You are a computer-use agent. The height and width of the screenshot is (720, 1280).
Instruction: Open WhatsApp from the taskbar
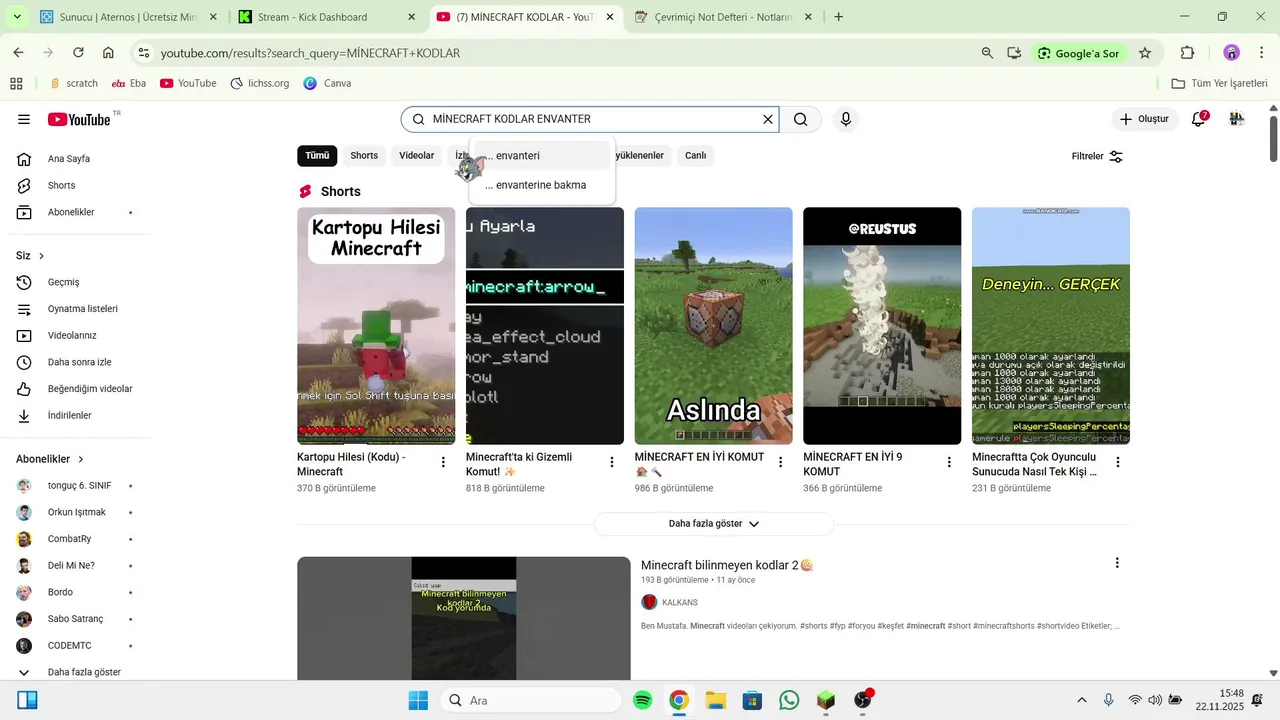tap(789, 700)
